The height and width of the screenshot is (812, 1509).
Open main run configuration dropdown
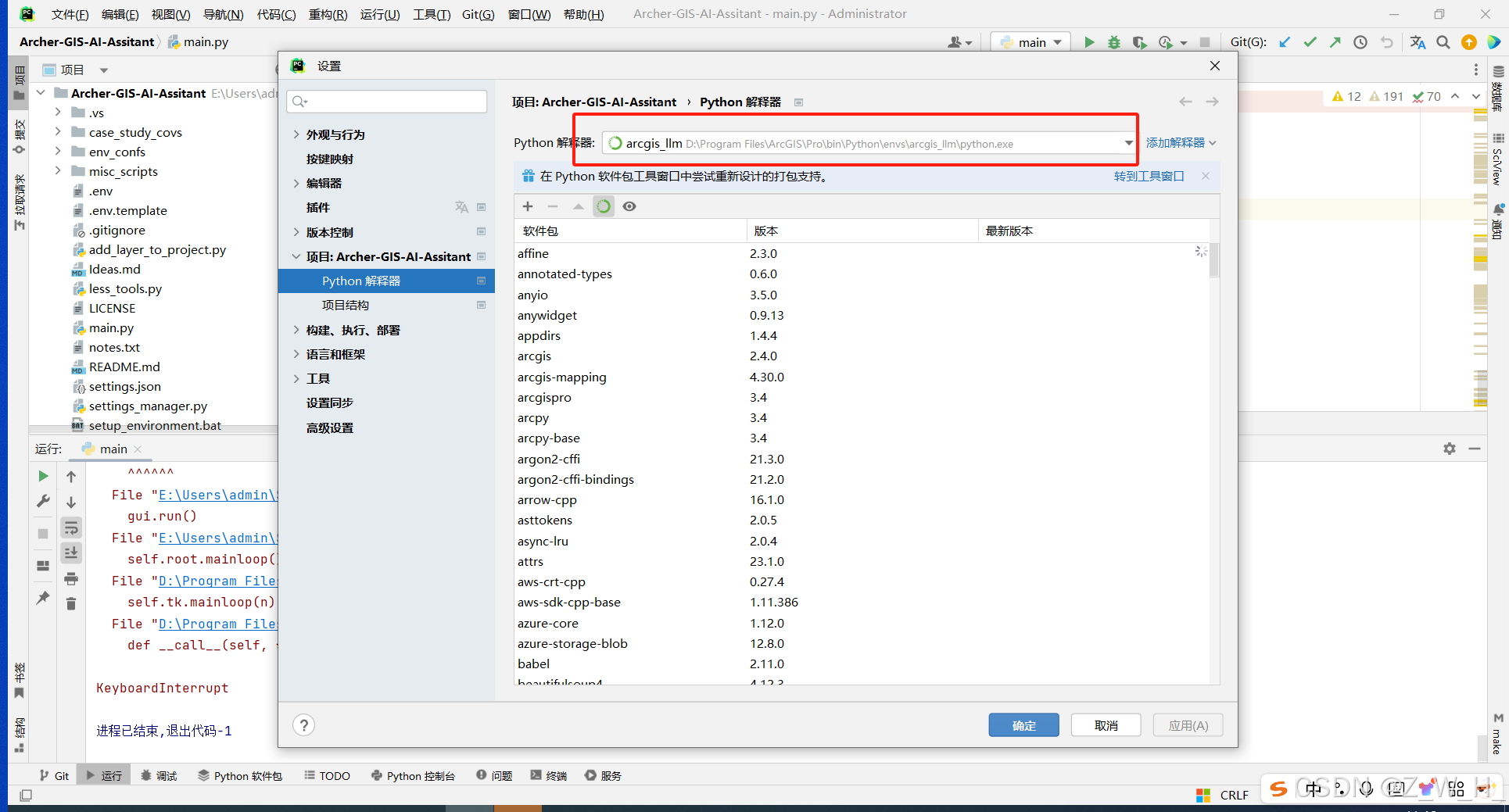(x=1031, y=42)
